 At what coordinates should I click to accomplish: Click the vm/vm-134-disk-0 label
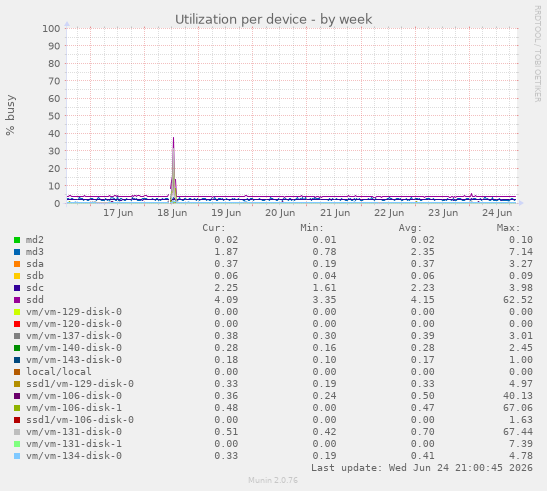[x=74, y=456]
